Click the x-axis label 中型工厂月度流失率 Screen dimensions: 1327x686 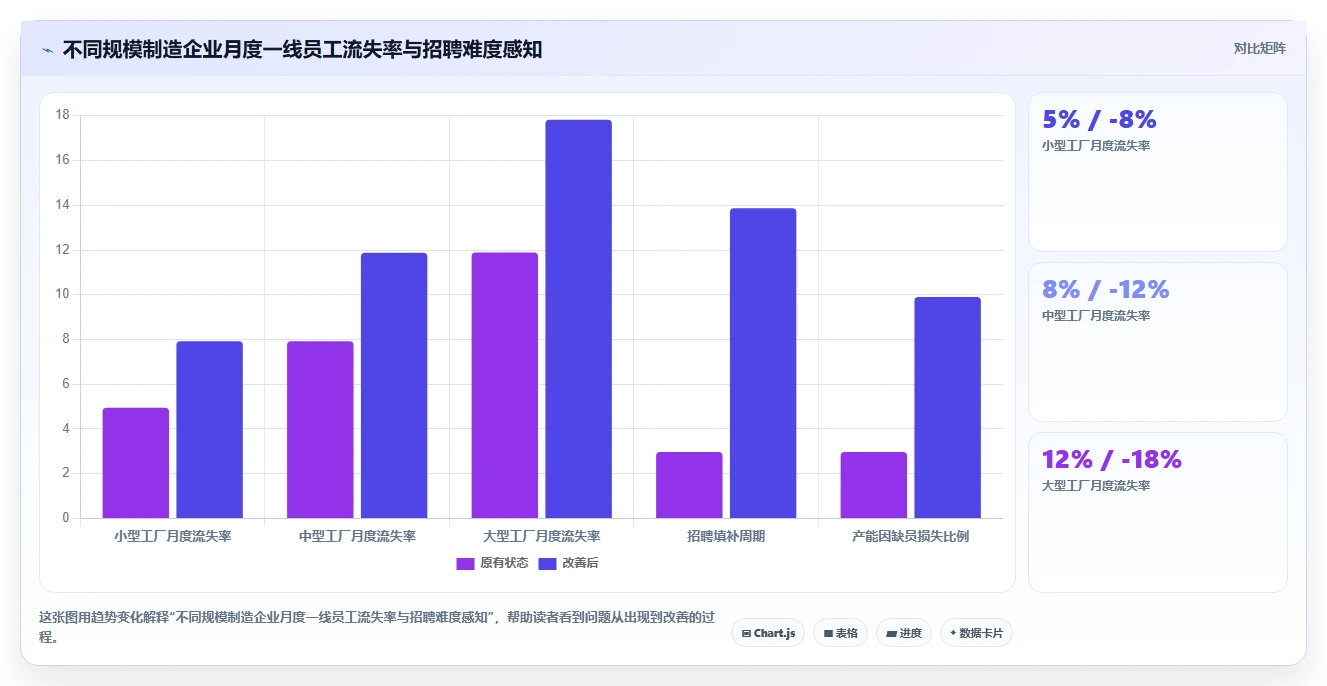tap(357, 536)
